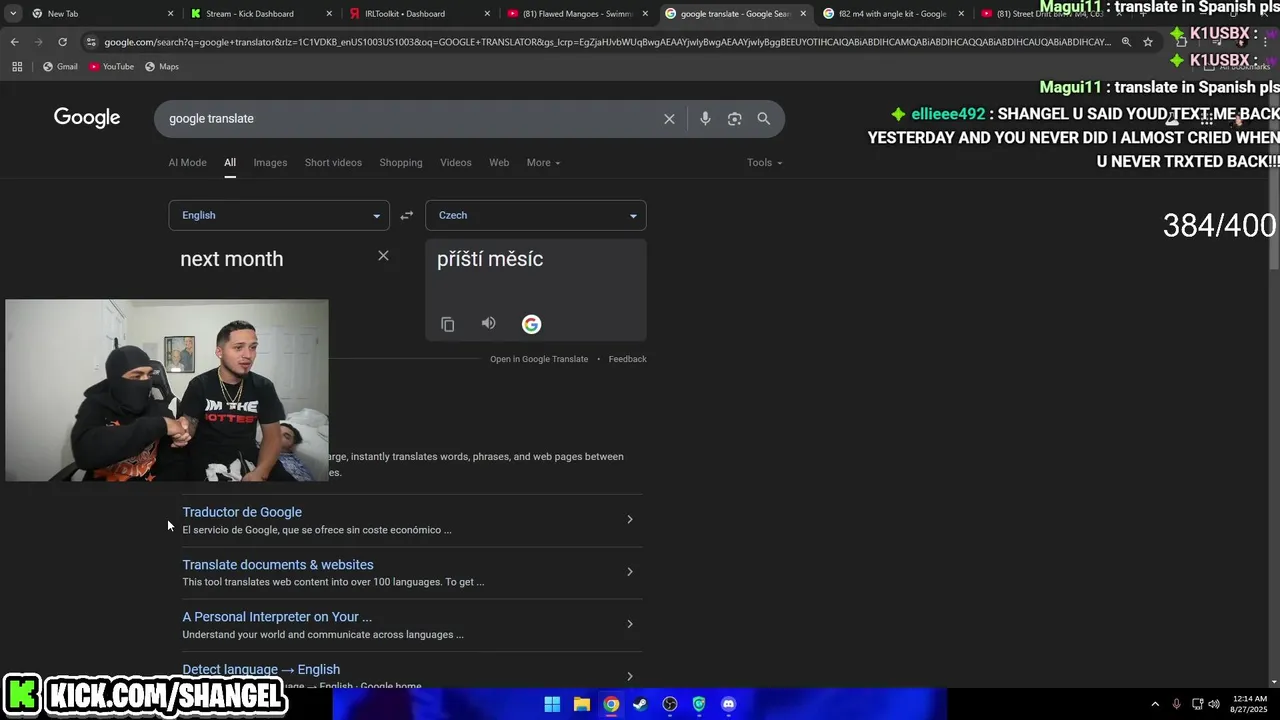Click the Google 'G' icon under the translation
The image size is (1280, 720).
tap(531, 324)
